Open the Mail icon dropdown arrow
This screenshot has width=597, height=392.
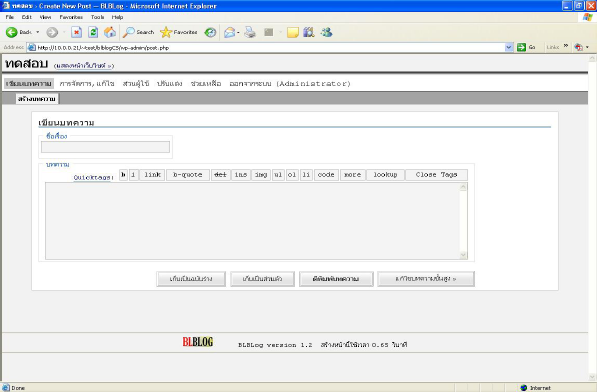coord(238,33)
